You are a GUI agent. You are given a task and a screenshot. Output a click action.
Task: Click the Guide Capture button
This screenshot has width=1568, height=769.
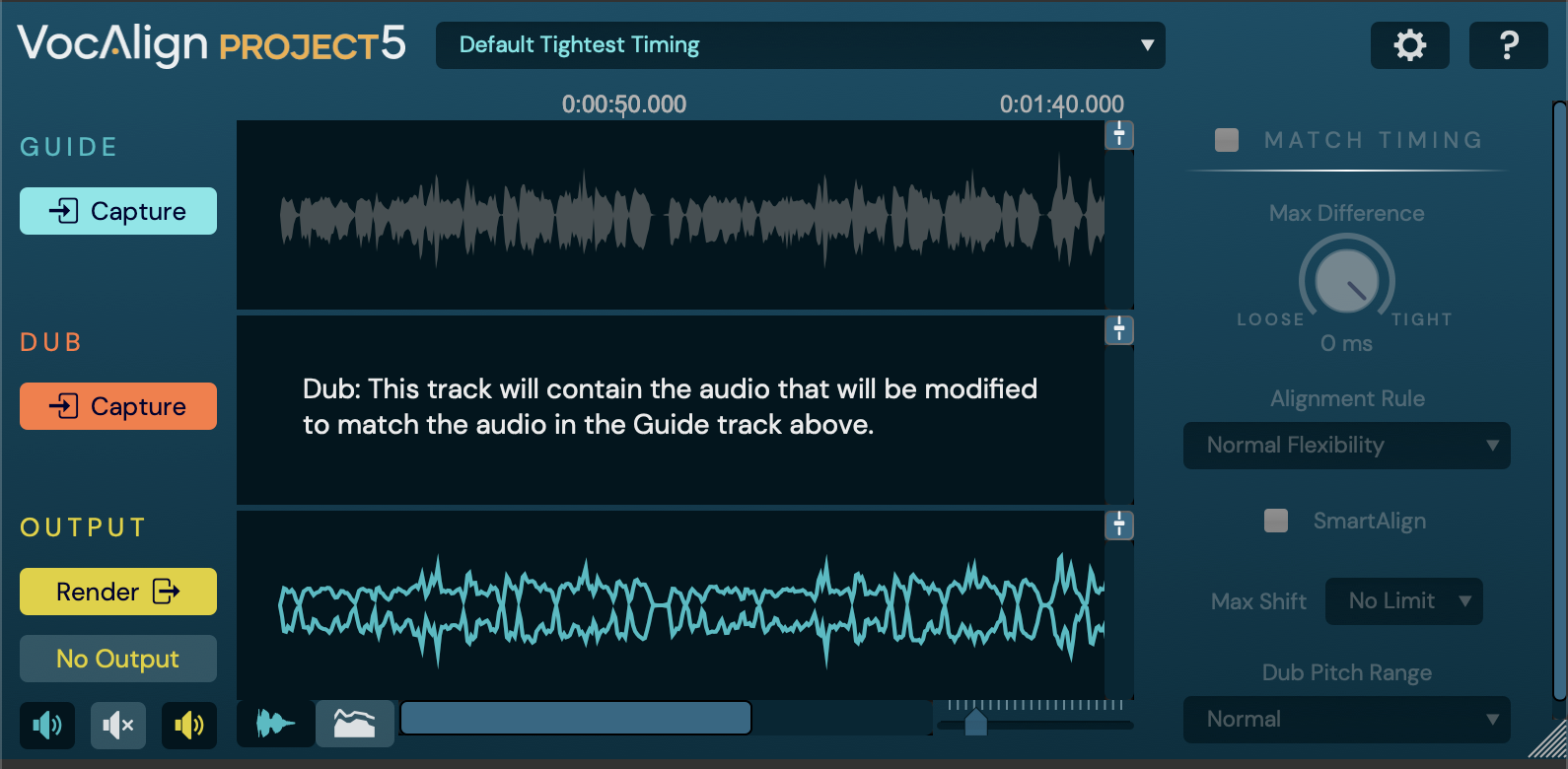click(118, 211)
